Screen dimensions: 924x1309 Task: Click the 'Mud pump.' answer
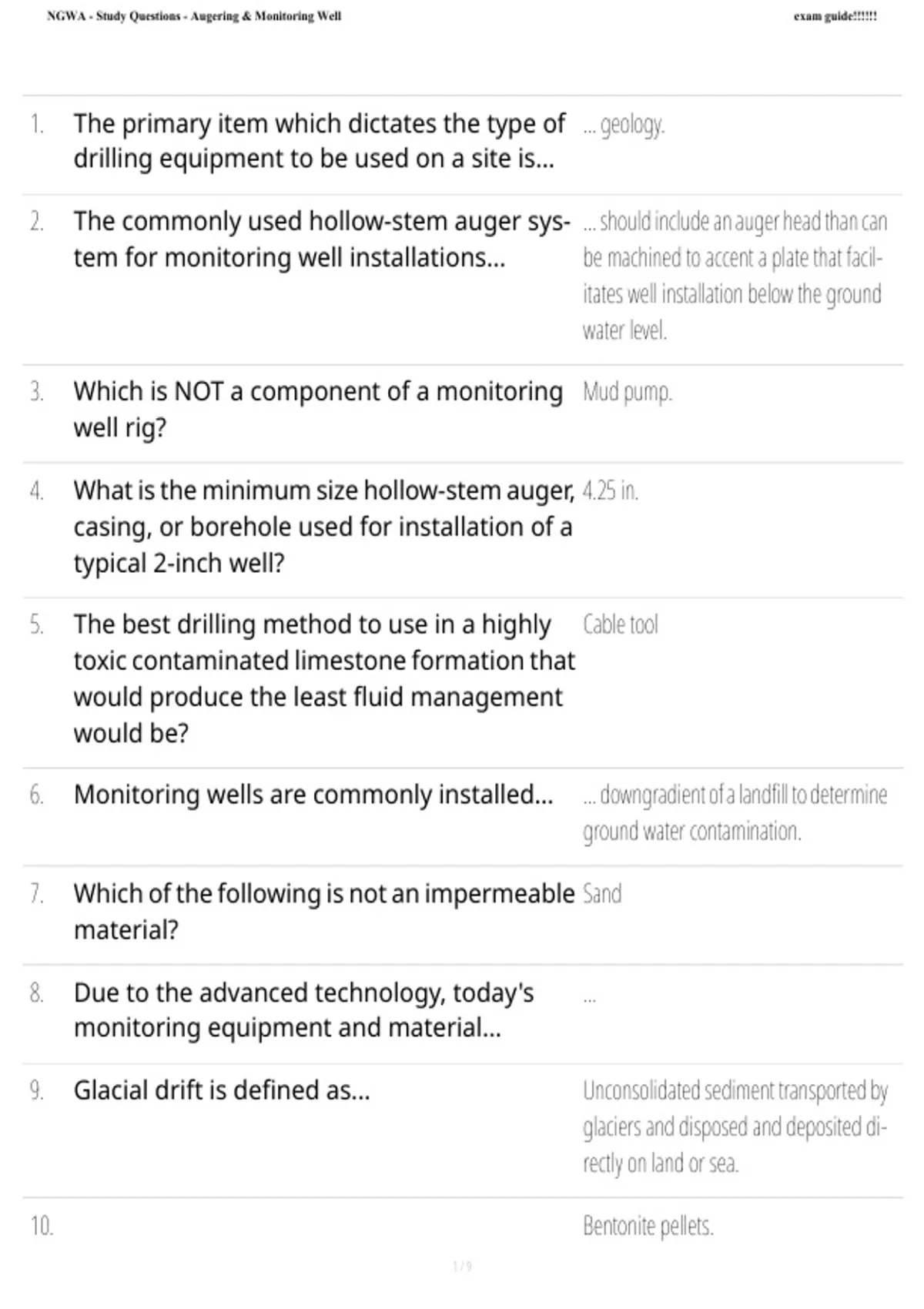click(x=628, y=393)
